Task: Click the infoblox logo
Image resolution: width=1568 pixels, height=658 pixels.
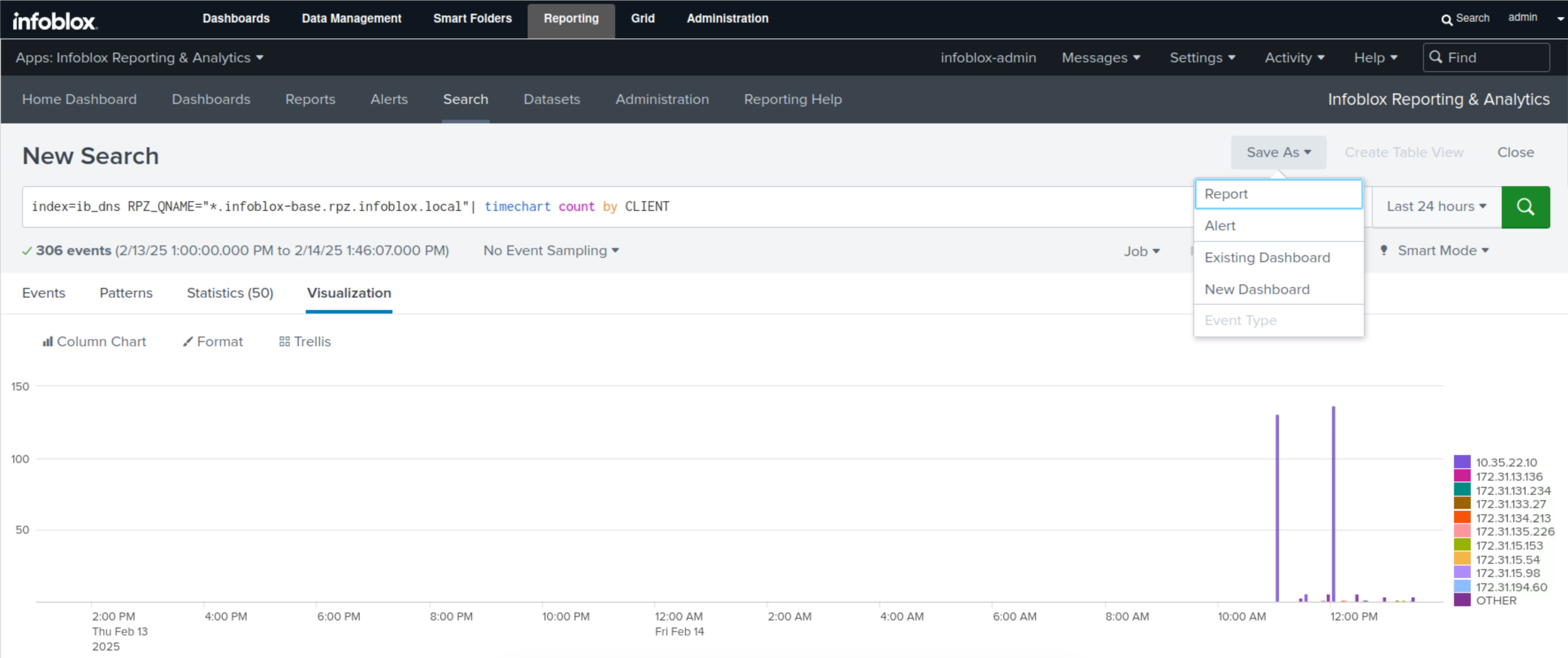Action: 55,21
